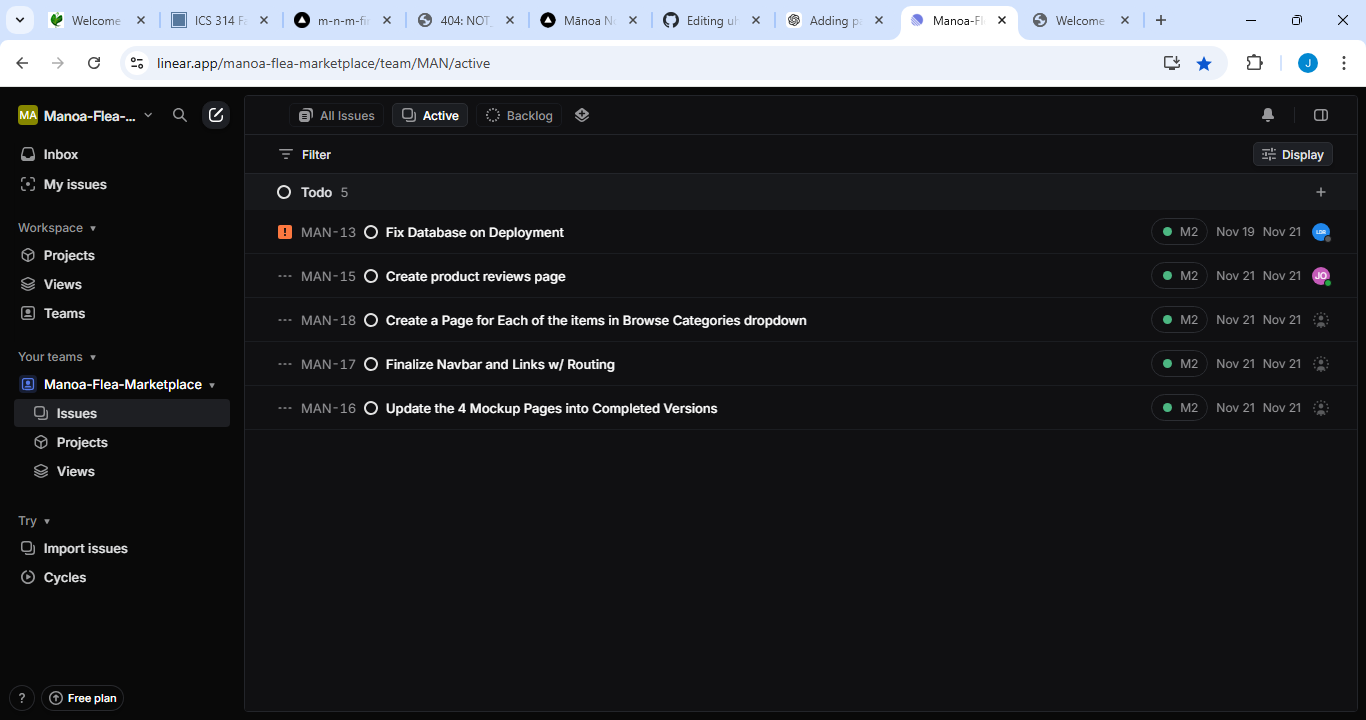Switch to All Issues tab
The width and height of the screenshot is (1366, 720).
tap(337, 115)
